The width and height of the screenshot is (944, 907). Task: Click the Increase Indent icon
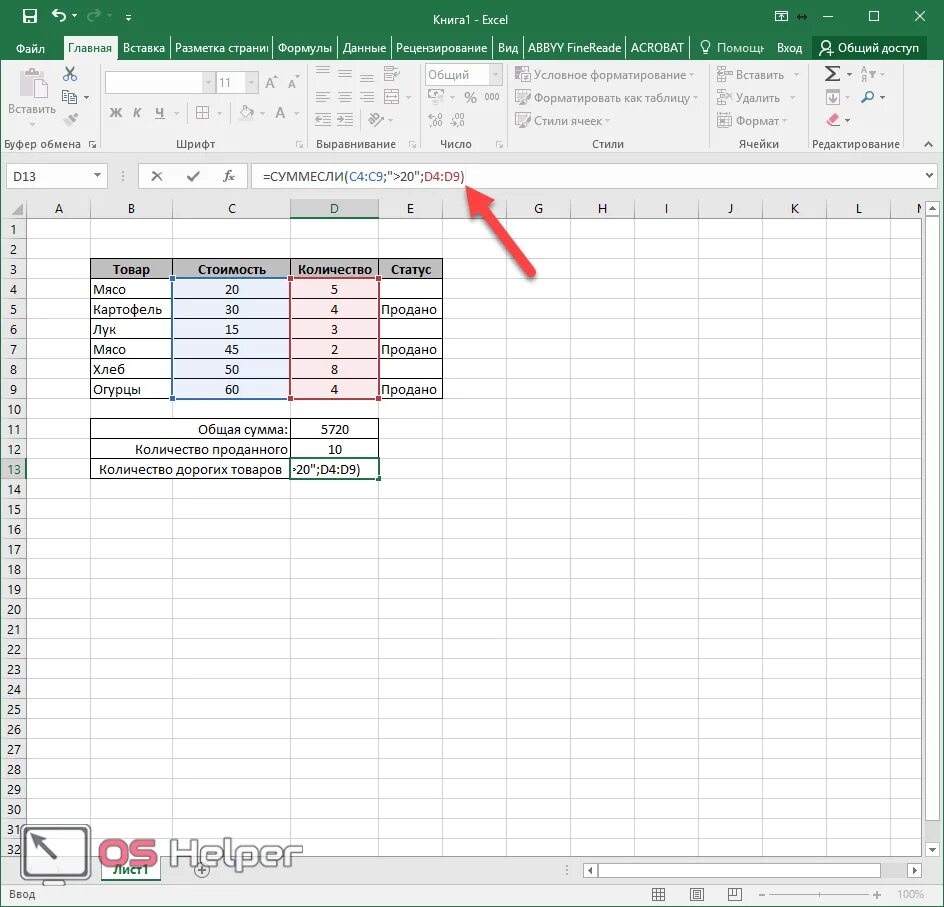click(345, 120)
